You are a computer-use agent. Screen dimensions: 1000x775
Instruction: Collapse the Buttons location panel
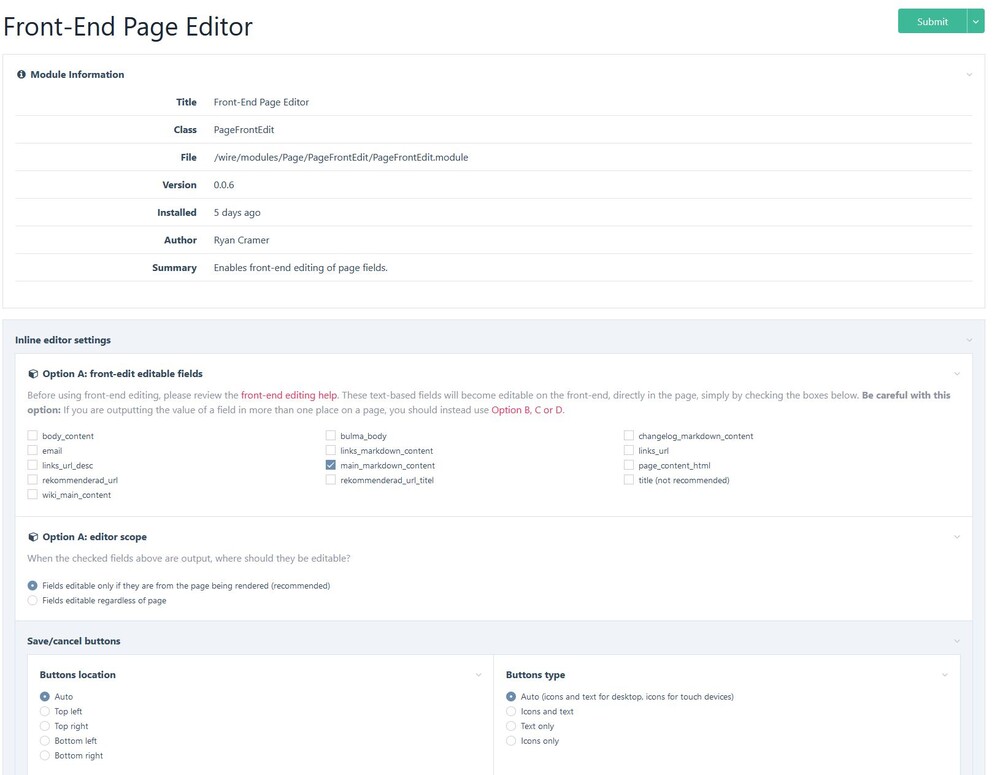(478, 675)
